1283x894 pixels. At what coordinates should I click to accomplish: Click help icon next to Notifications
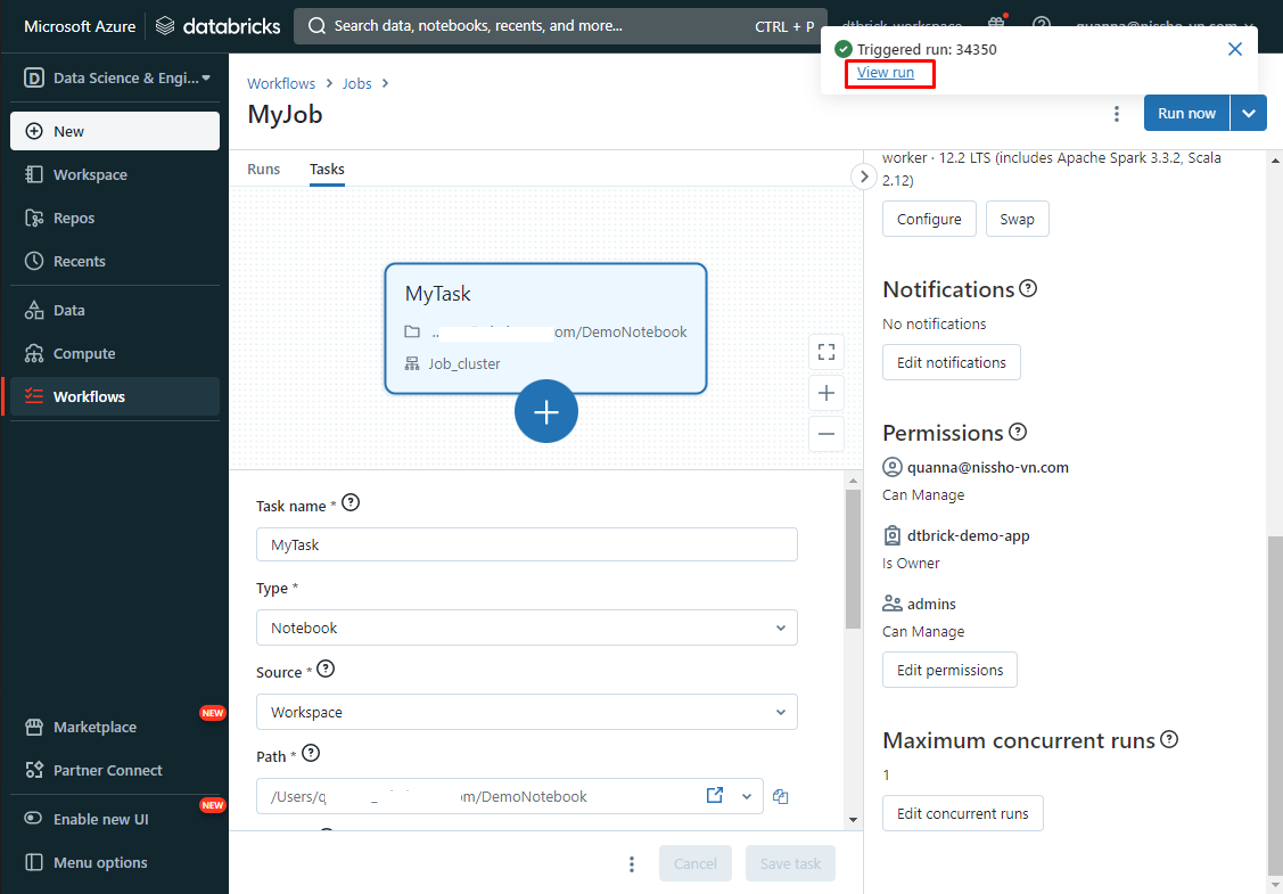pos(1028,289)
